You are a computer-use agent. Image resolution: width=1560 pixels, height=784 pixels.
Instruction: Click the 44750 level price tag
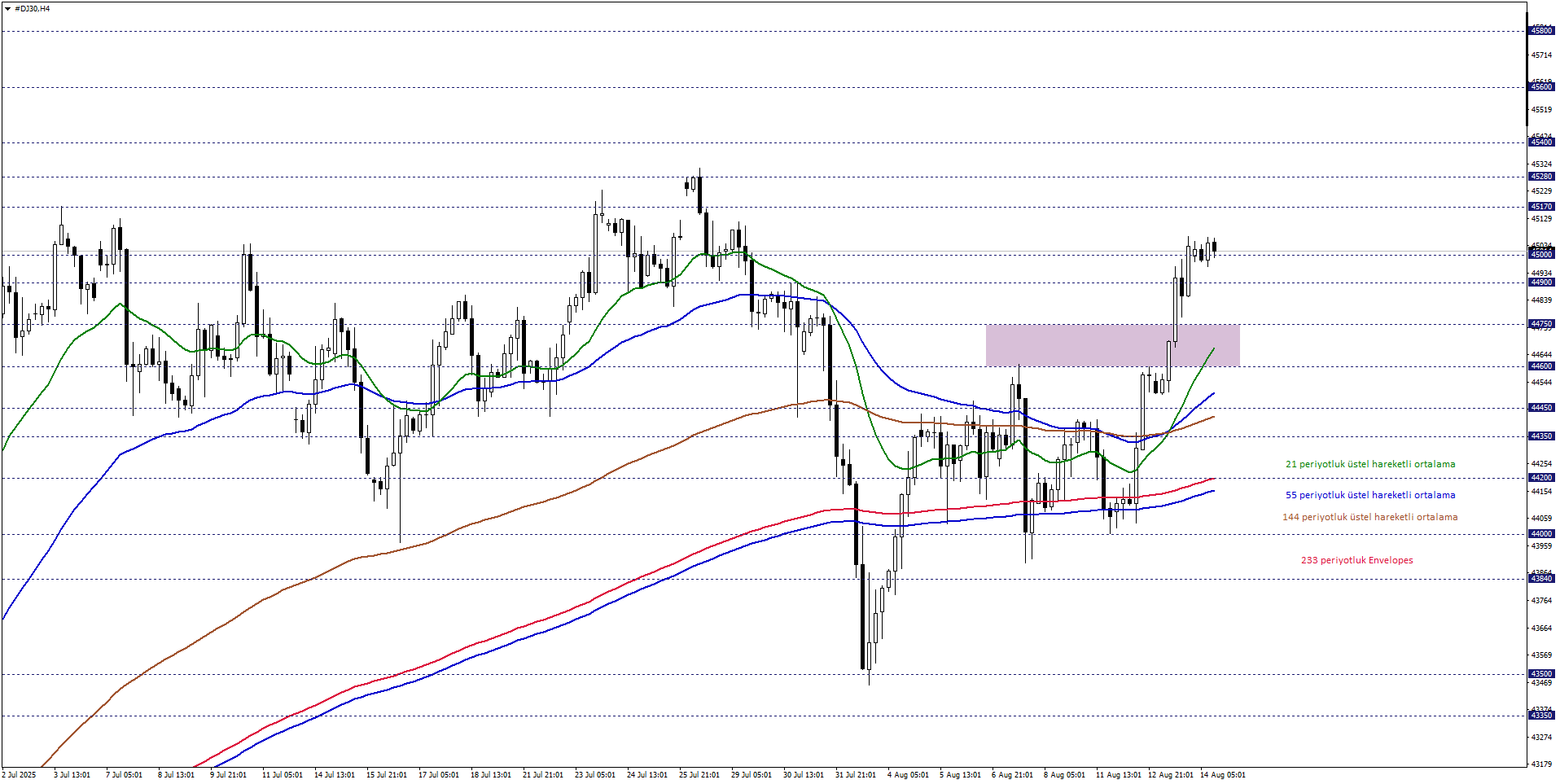[x=1540, y=324]
